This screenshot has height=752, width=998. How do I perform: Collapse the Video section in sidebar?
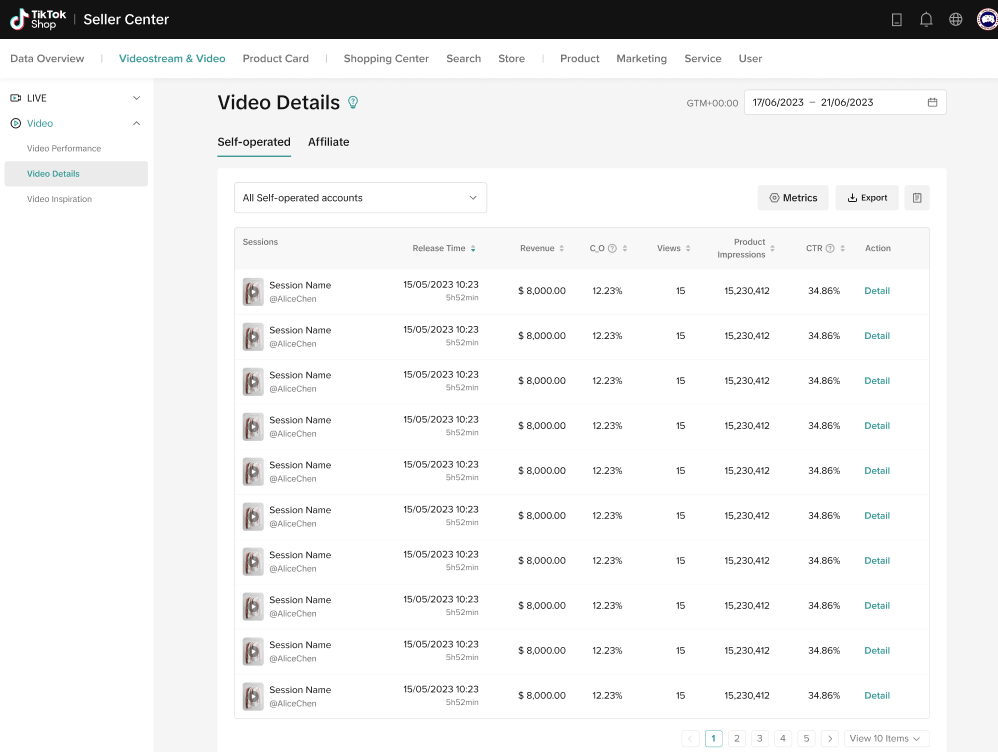coord(137,123)
